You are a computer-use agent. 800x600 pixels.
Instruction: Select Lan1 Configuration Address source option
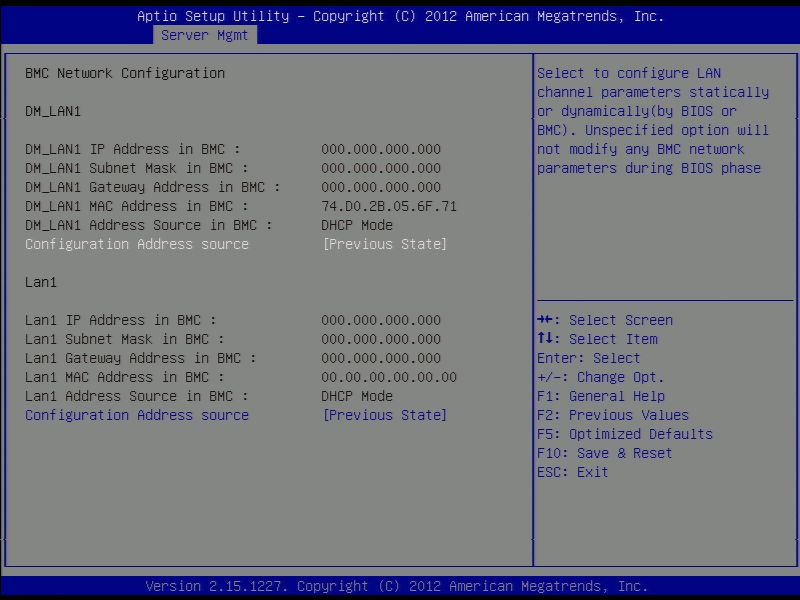coord(137,415)
